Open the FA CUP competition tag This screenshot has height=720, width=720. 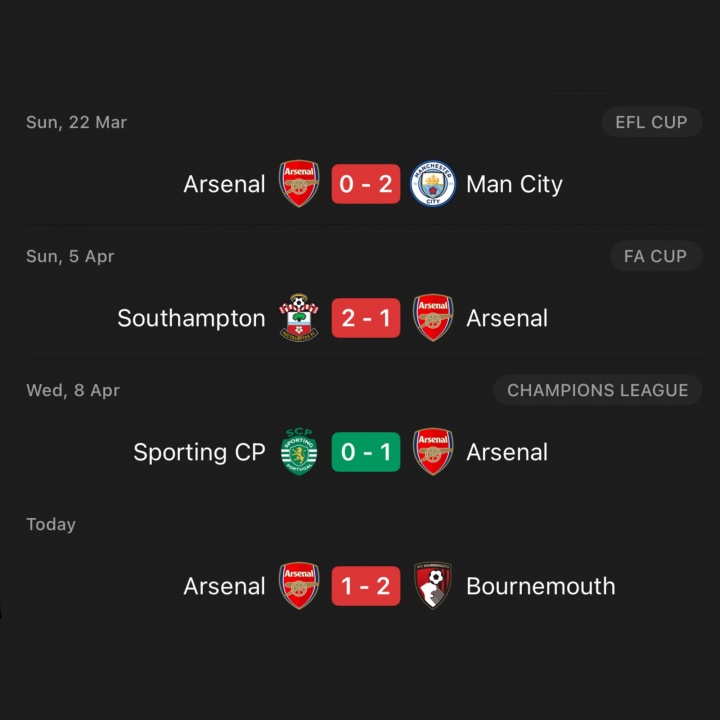pos(655,256)
